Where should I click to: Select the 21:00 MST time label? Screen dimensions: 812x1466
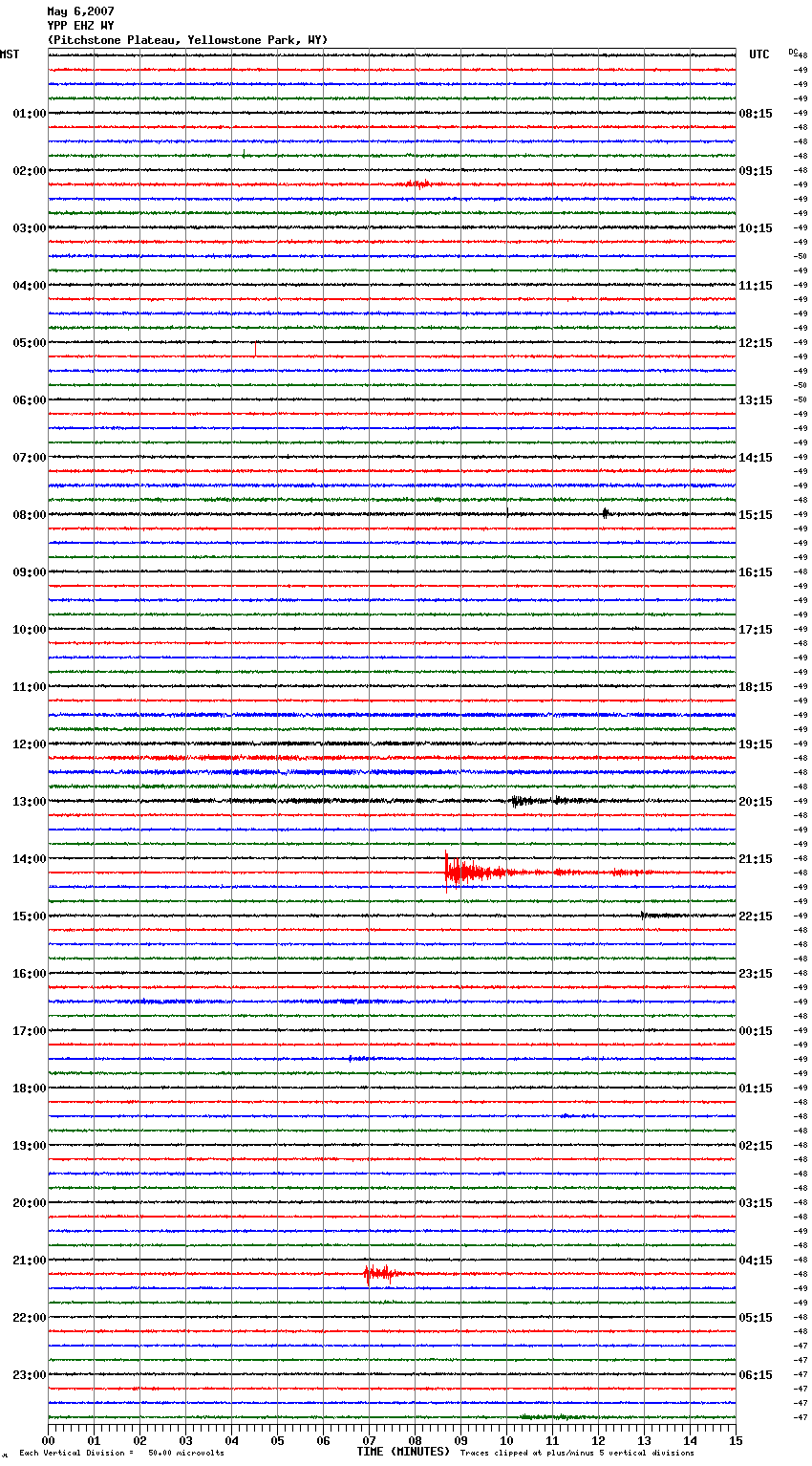(30, 1261)
